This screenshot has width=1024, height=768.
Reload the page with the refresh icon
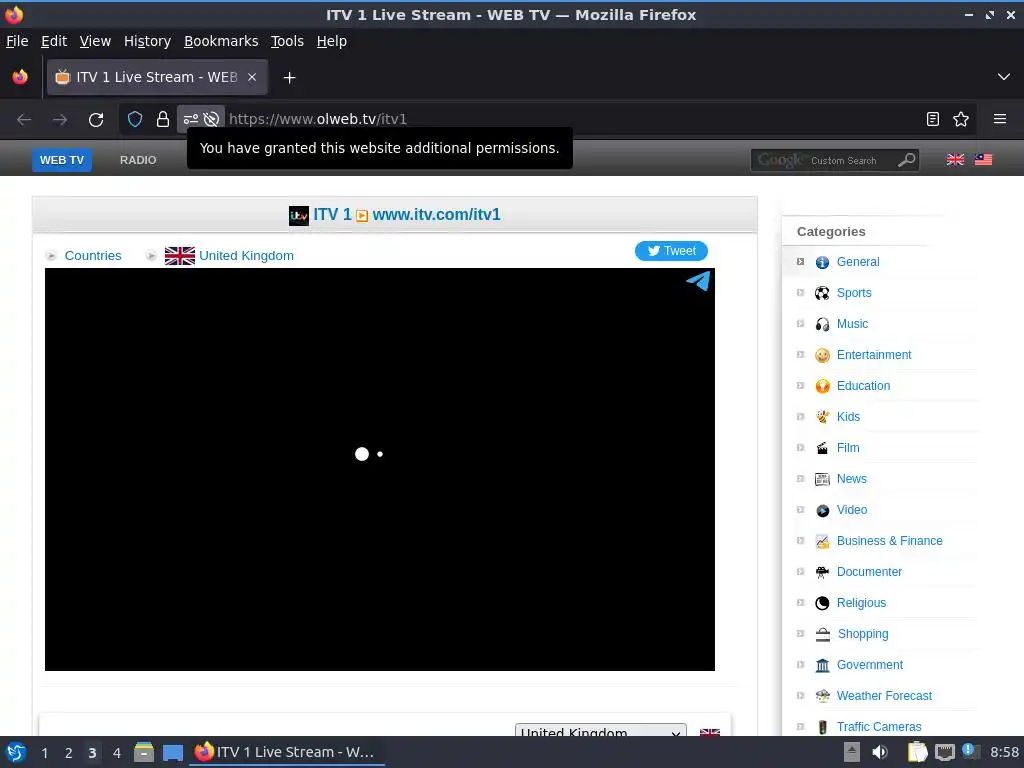[x=96, y=120]
